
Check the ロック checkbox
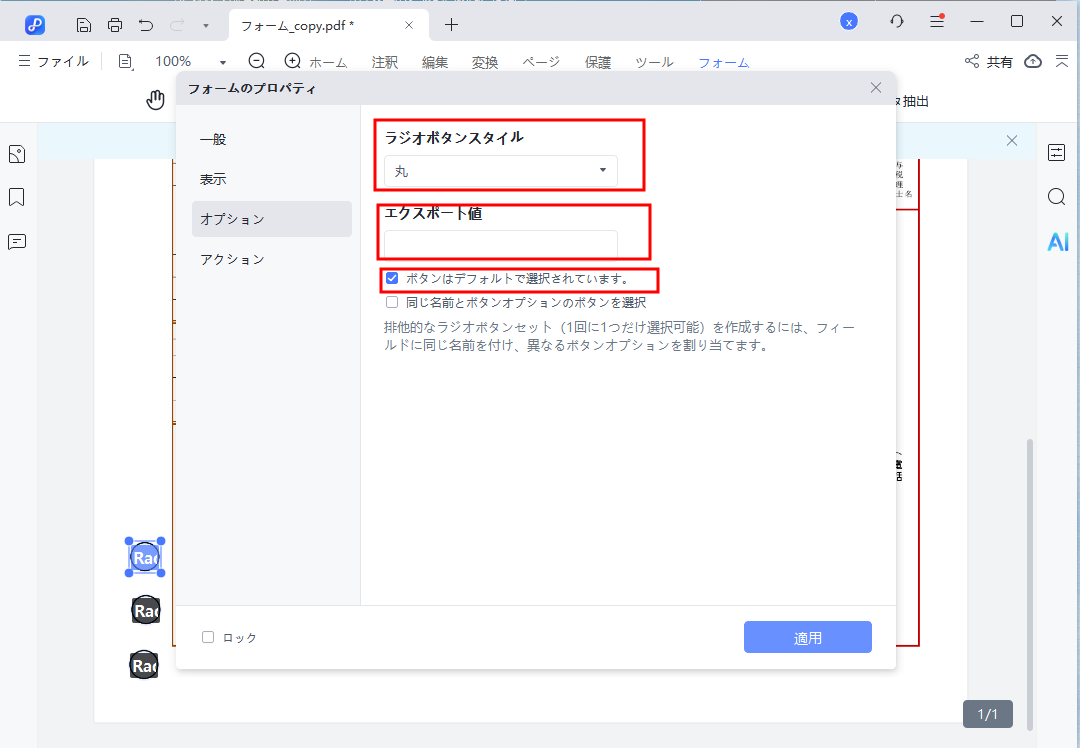[x=209, y=637]
